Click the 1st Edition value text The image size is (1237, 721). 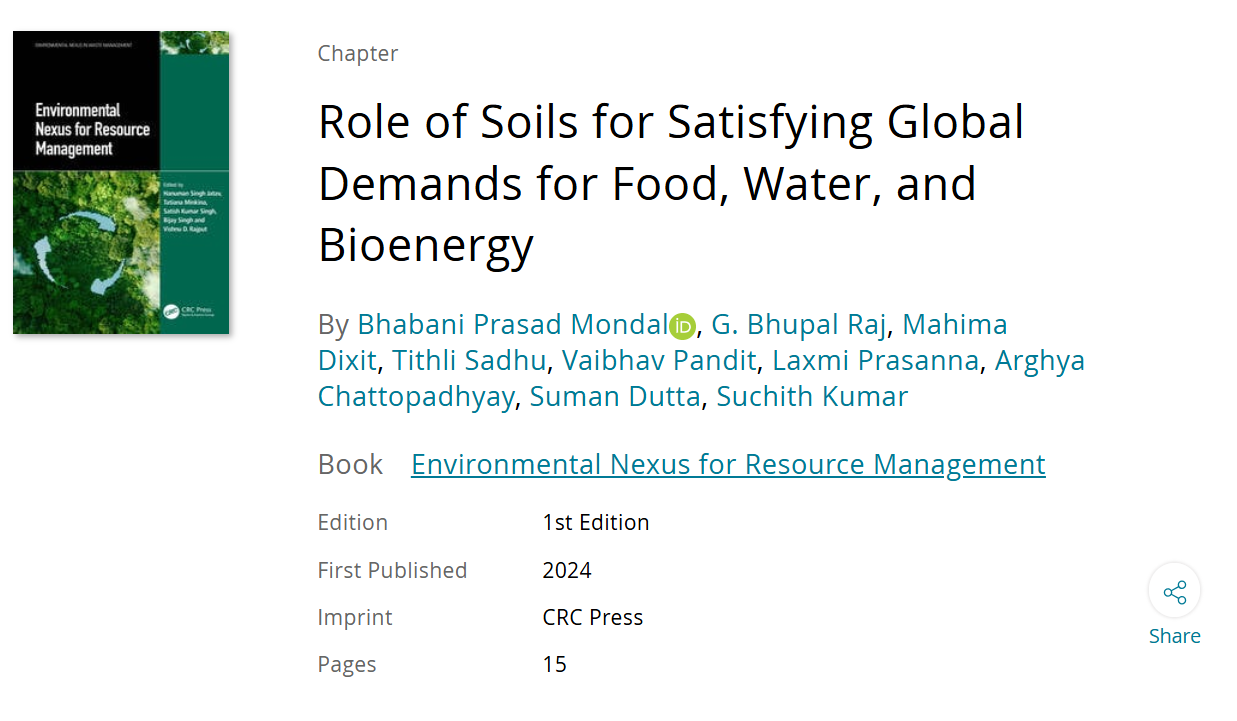(x=595, y=523)
